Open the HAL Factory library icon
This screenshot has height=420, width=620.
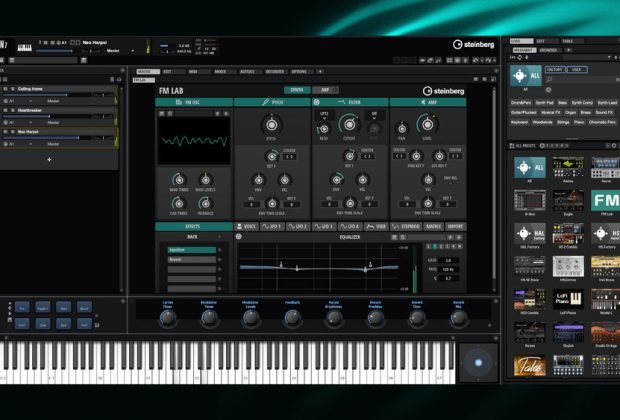[529, 233]
